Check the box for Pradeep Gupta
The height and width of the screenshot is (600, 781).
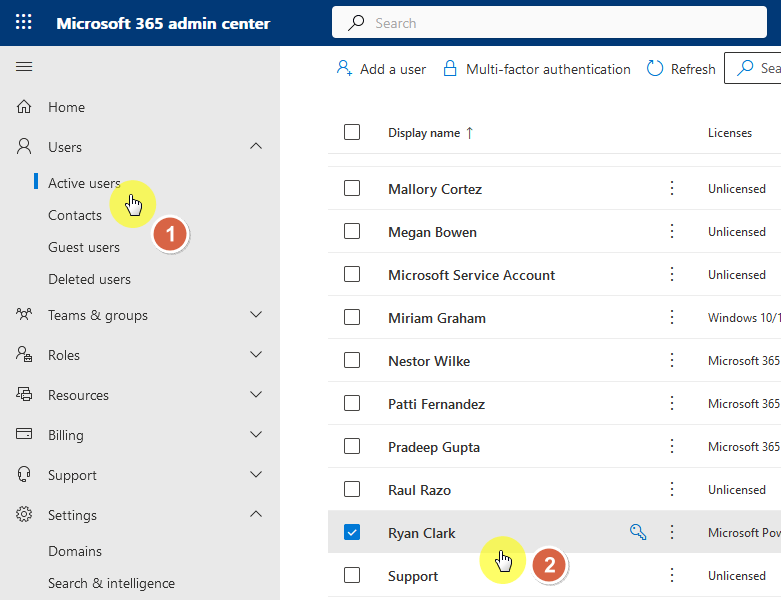tap(352, 446)
